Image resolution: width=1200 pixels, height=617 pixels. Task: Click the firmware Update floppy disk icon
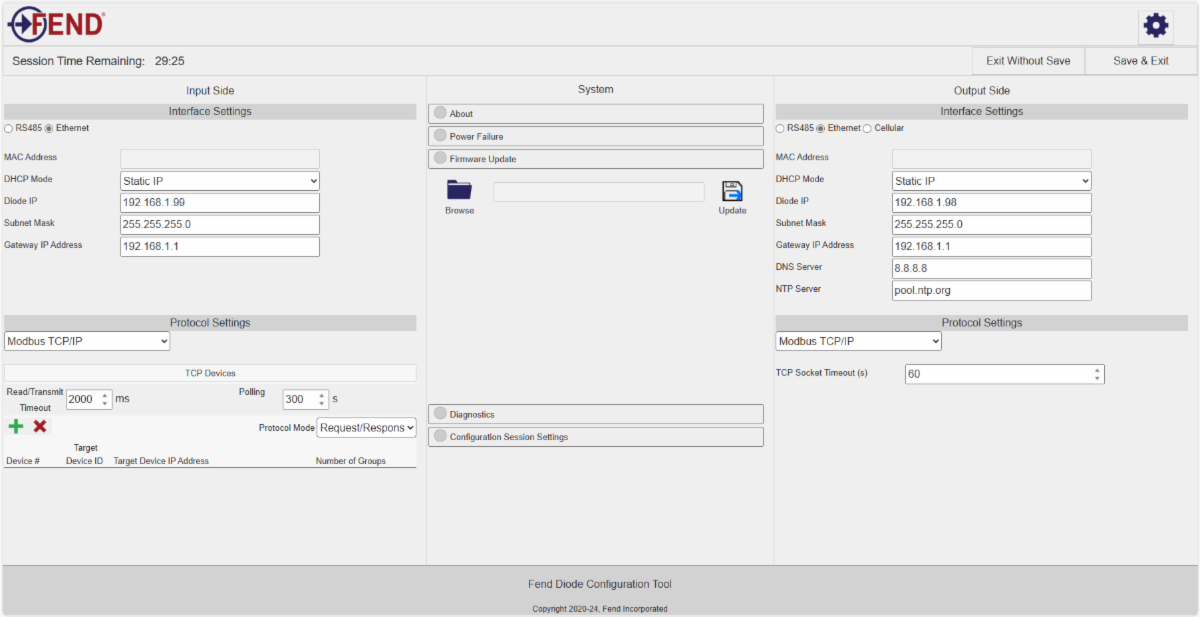click(x=732, y=191)
